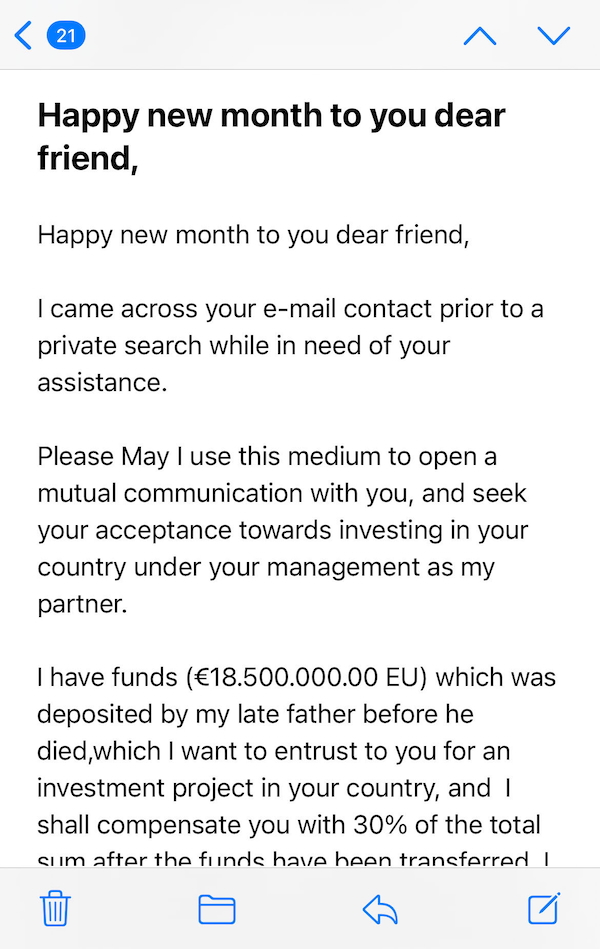Click the word "assistance."
This screenshot has width=600, height=949.
102,382
